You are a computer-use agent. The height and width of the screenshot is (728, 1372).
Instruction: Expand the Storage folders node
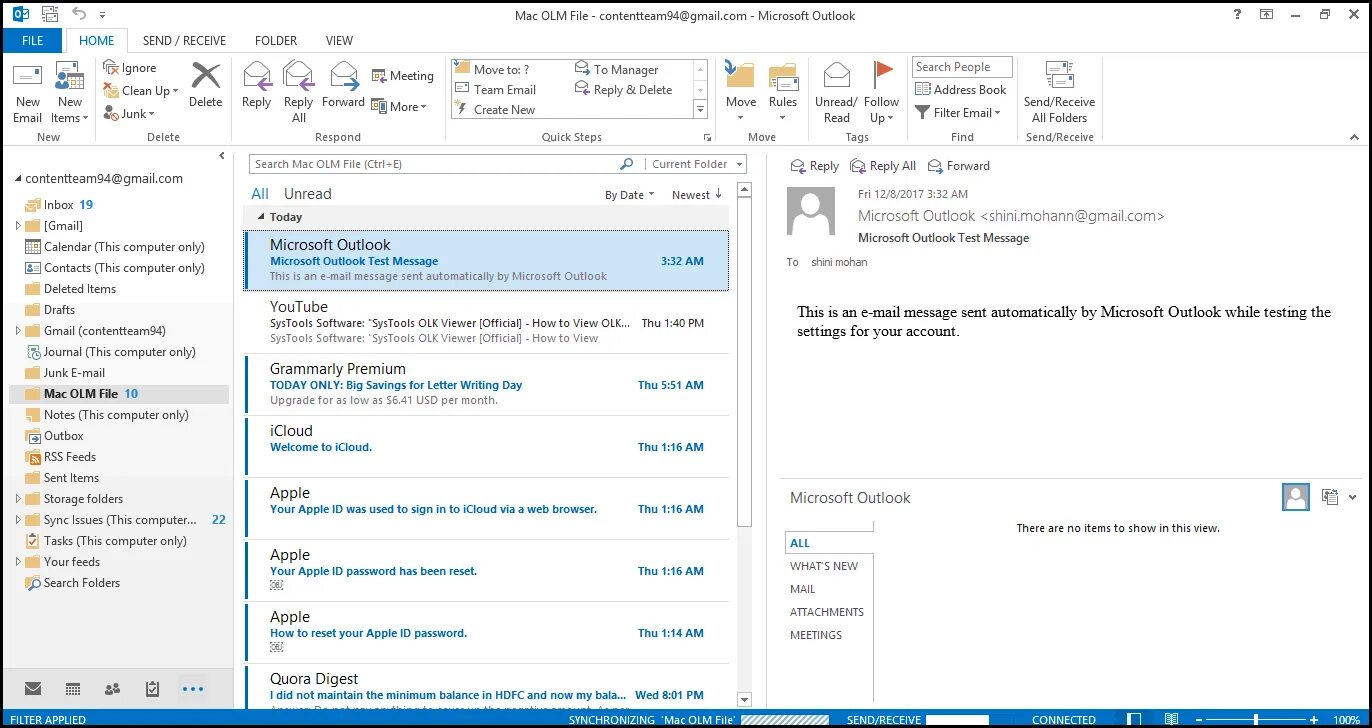click(18, 499)
